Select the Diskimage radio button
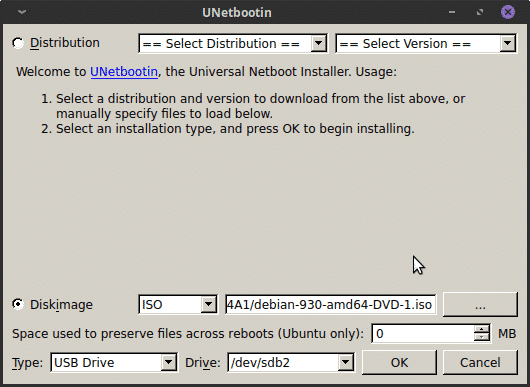 tap(18, 305)
